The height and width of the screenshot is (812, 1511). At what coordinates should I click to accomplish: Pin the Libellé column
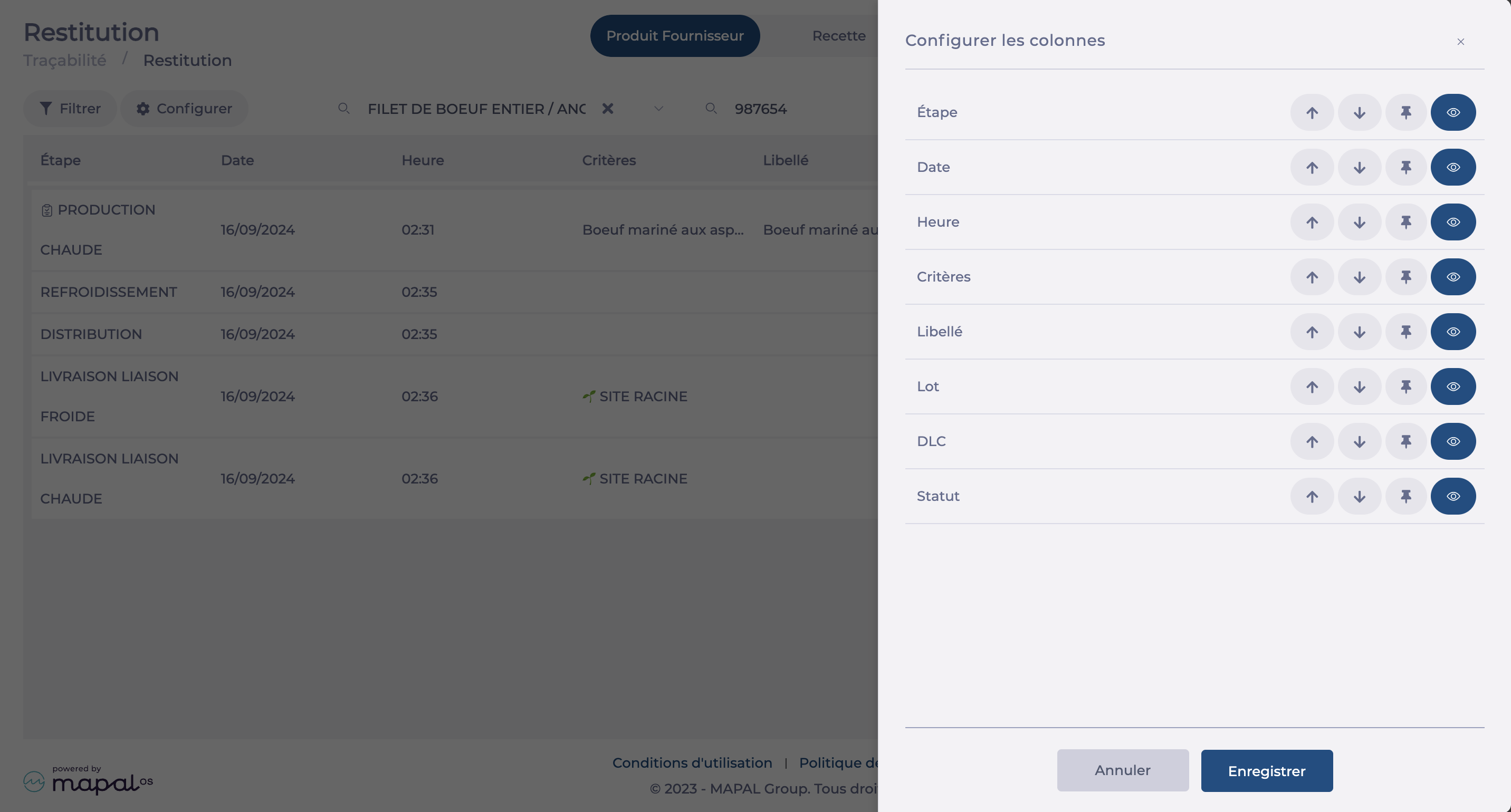click(x=1406, y=332)
